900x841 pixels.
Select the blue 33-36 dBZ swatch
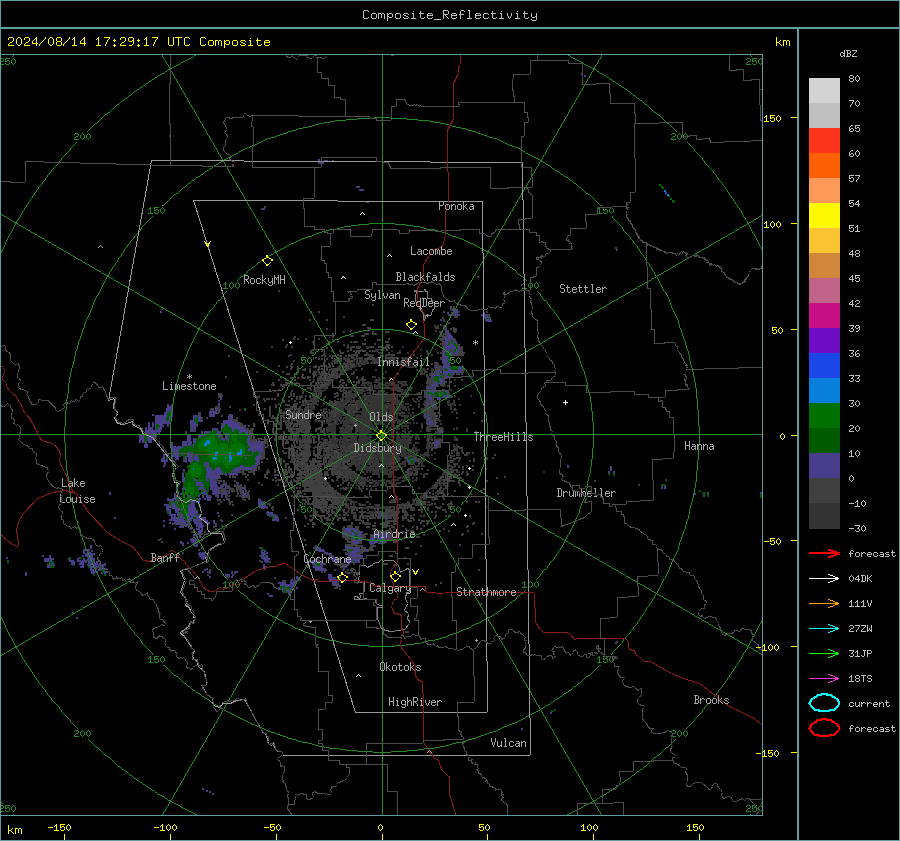(x=824, y=366)
